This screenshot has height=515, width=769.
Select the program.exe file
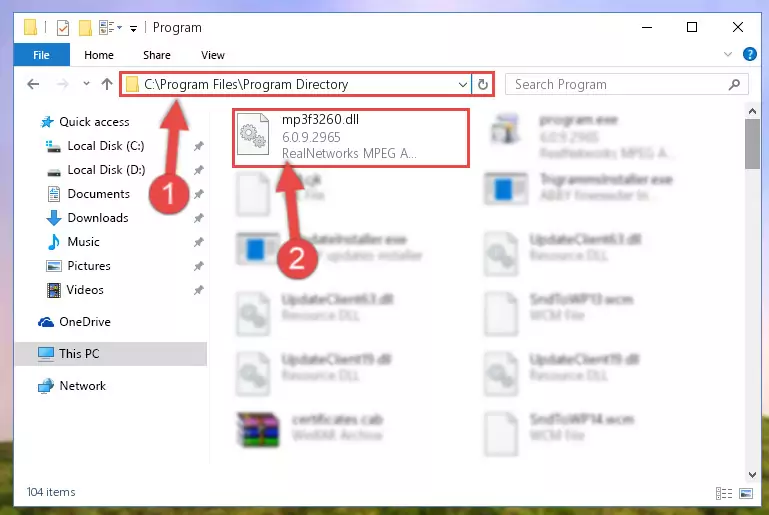[583, 136]
